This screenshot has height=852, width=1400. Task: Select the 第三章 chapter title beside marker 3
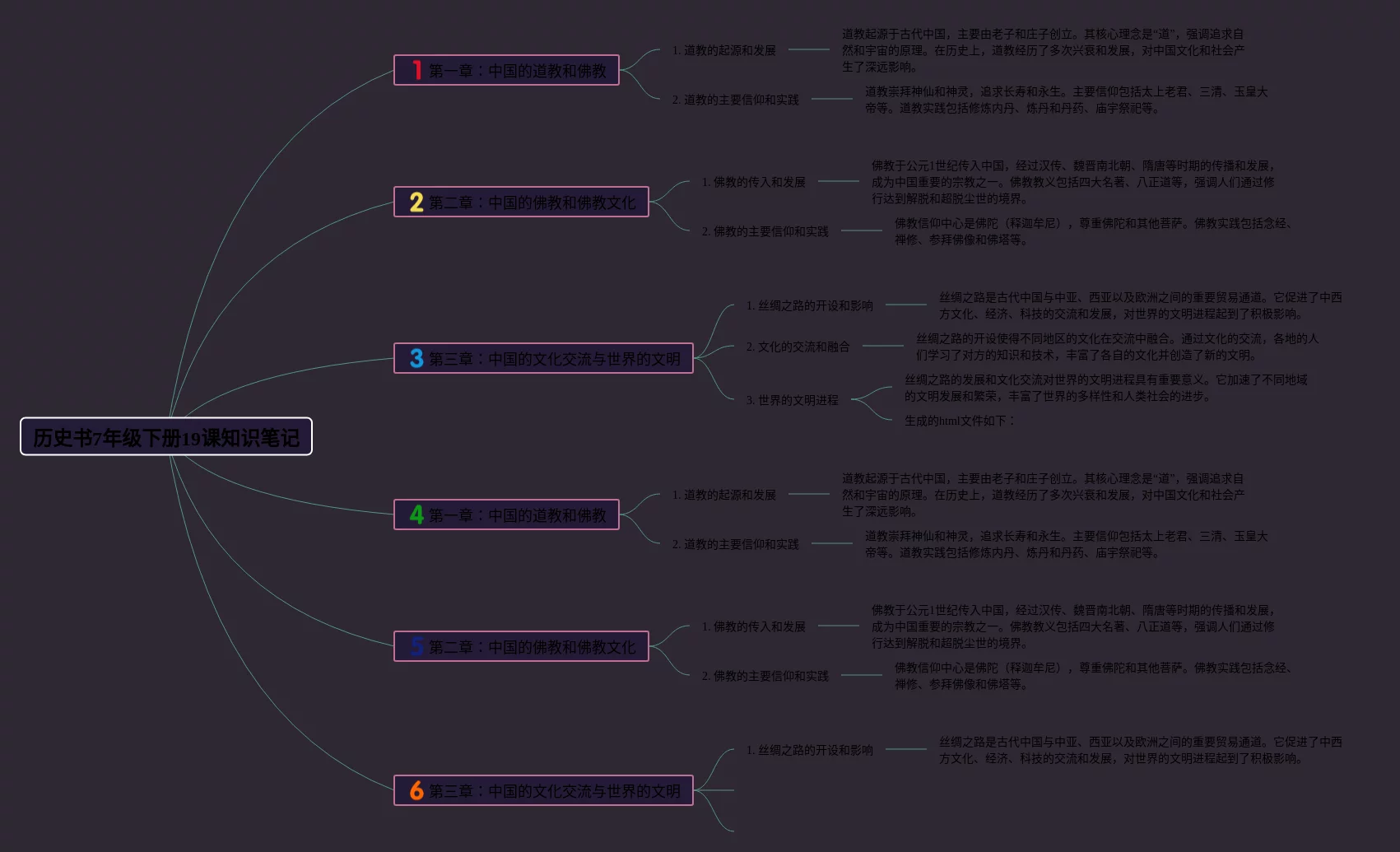pyautogui.click(x=555, y=359)
